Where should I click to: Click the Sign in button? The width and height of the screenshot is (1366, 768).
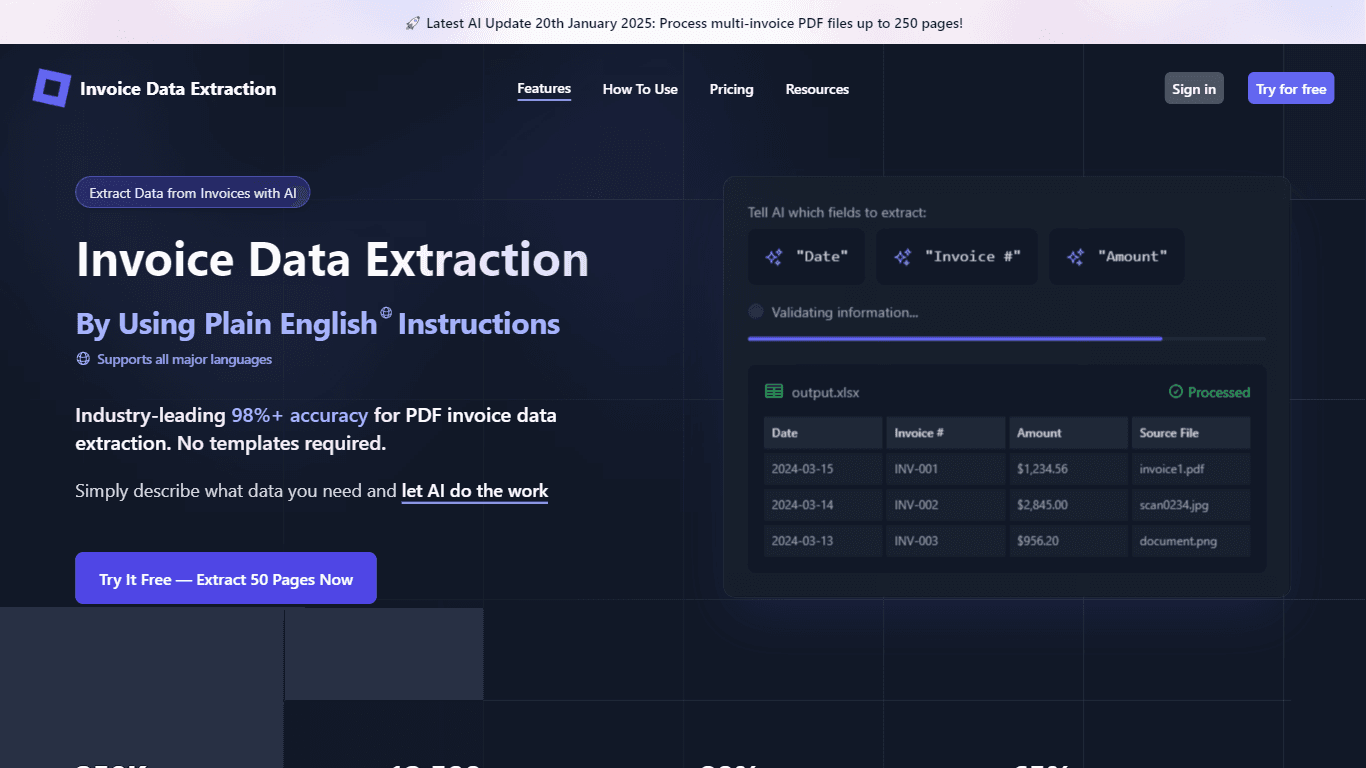click(x=1194, y=88)
